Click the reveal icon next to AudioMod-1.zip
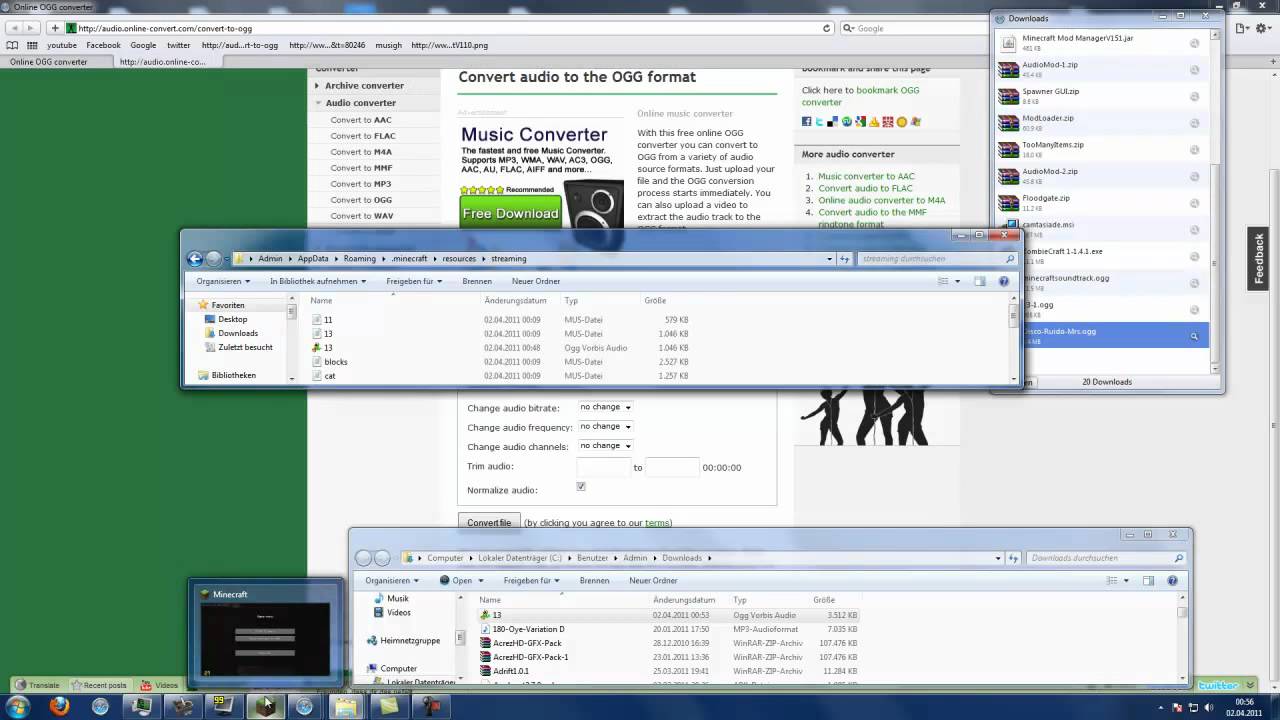The width and height of the screenshot is (1280, 720). [x=1194, y=70]
